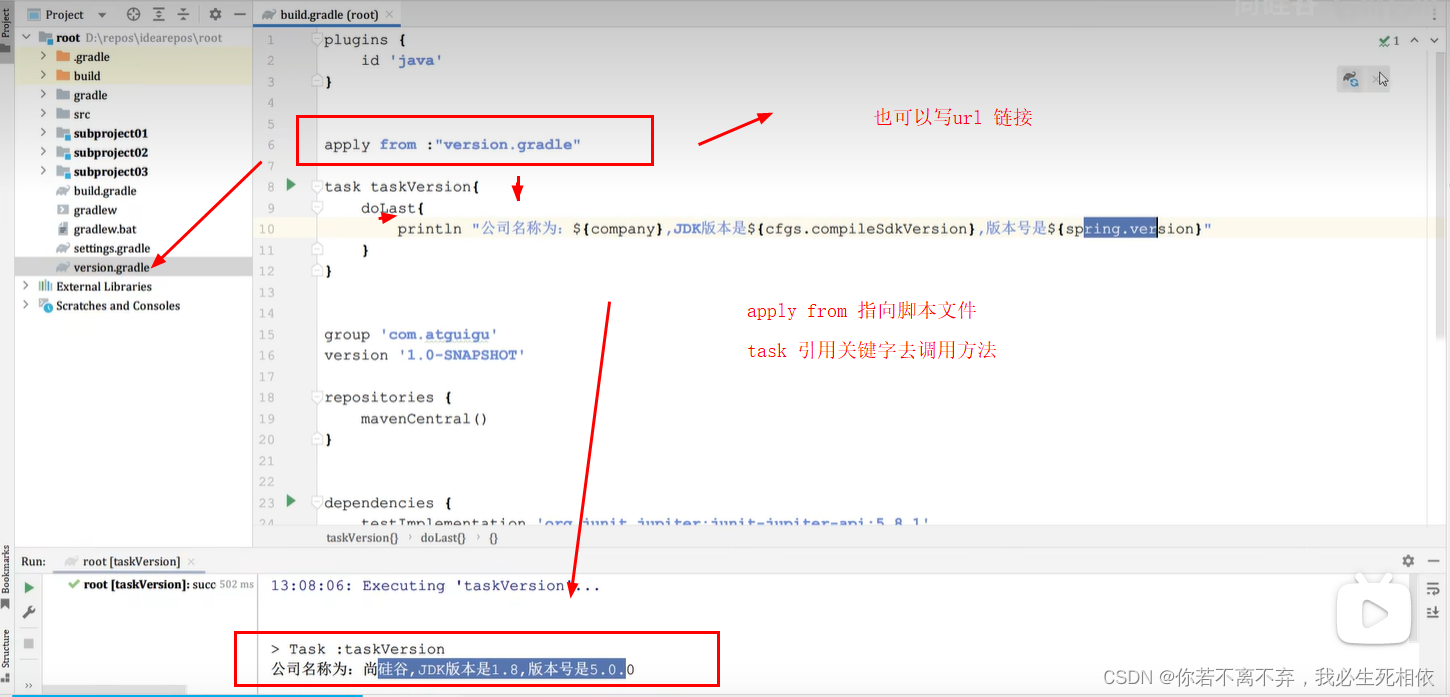Expand the .gradle folder
Viewport: 1450px width, 697px height.
[44, 57]
